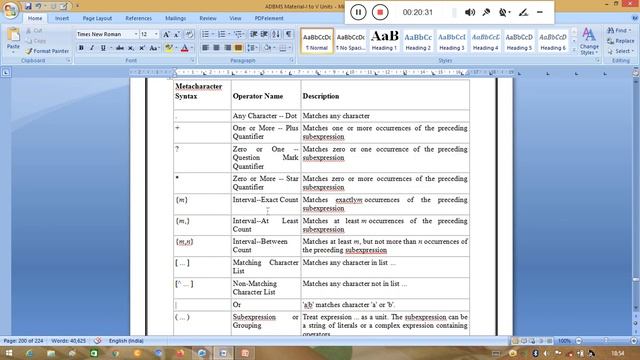Toggle bold formatting
Image resolution: width=640 pixels, height=360 pixels.
81,48
